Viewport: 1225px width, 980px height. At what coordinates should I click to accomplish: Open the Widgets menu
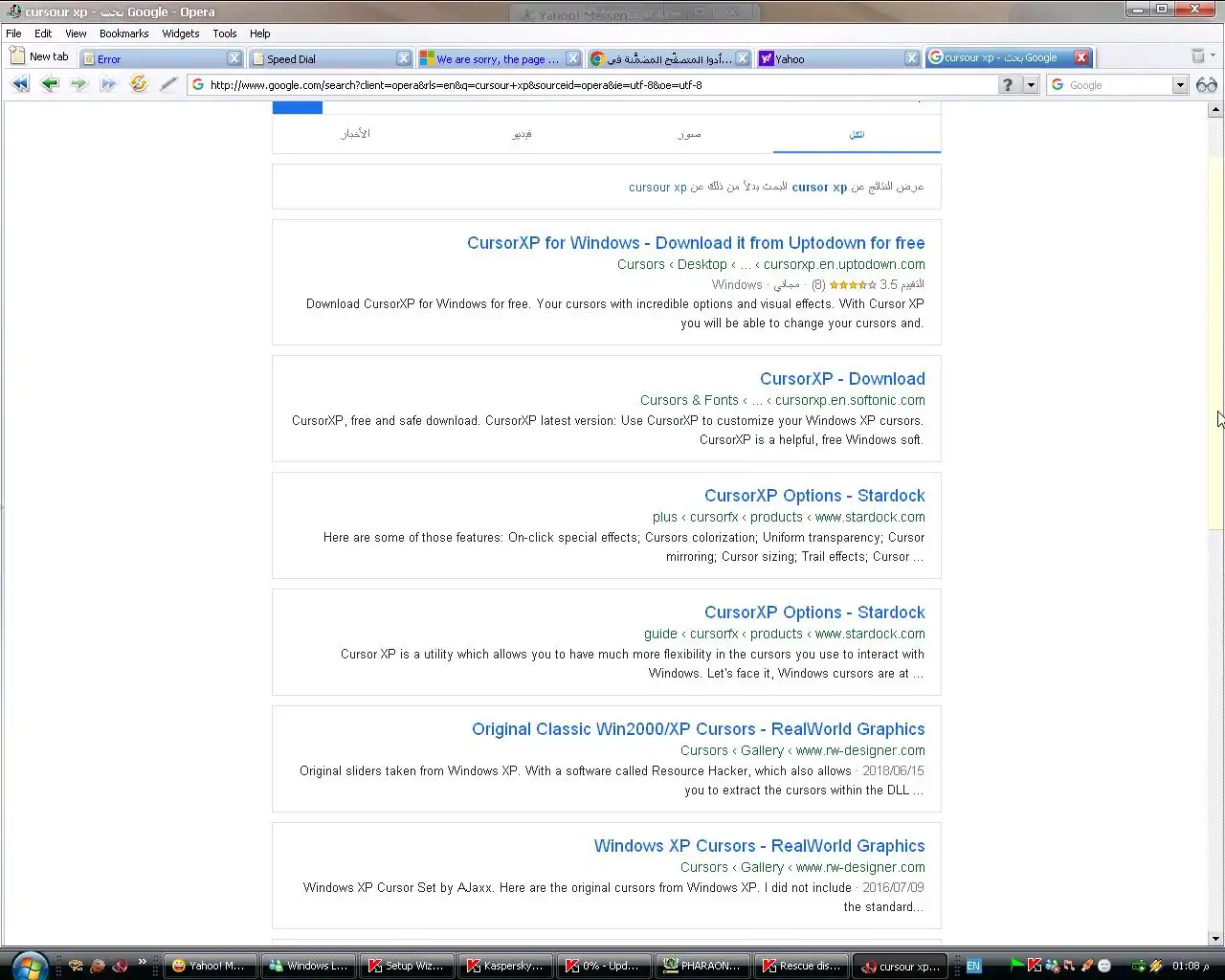(x=181, y=33)
